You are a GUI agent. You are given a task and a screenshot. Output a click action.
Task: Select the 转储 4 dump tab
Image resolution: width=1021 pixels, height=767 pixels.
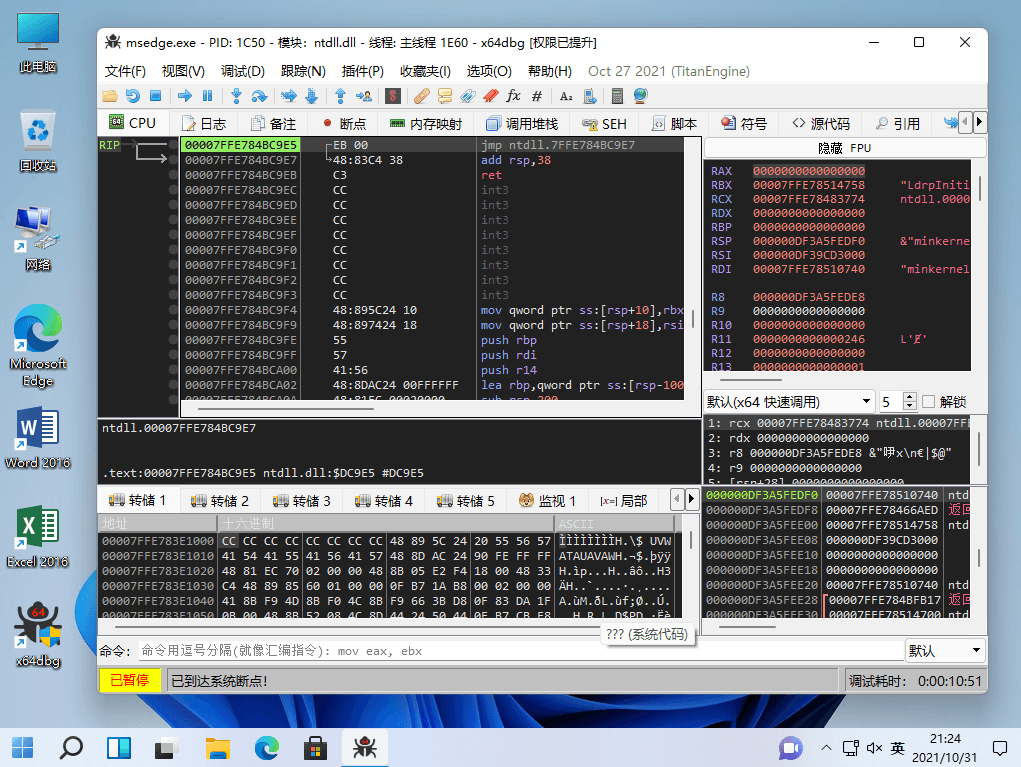click(x=384, y=501)
